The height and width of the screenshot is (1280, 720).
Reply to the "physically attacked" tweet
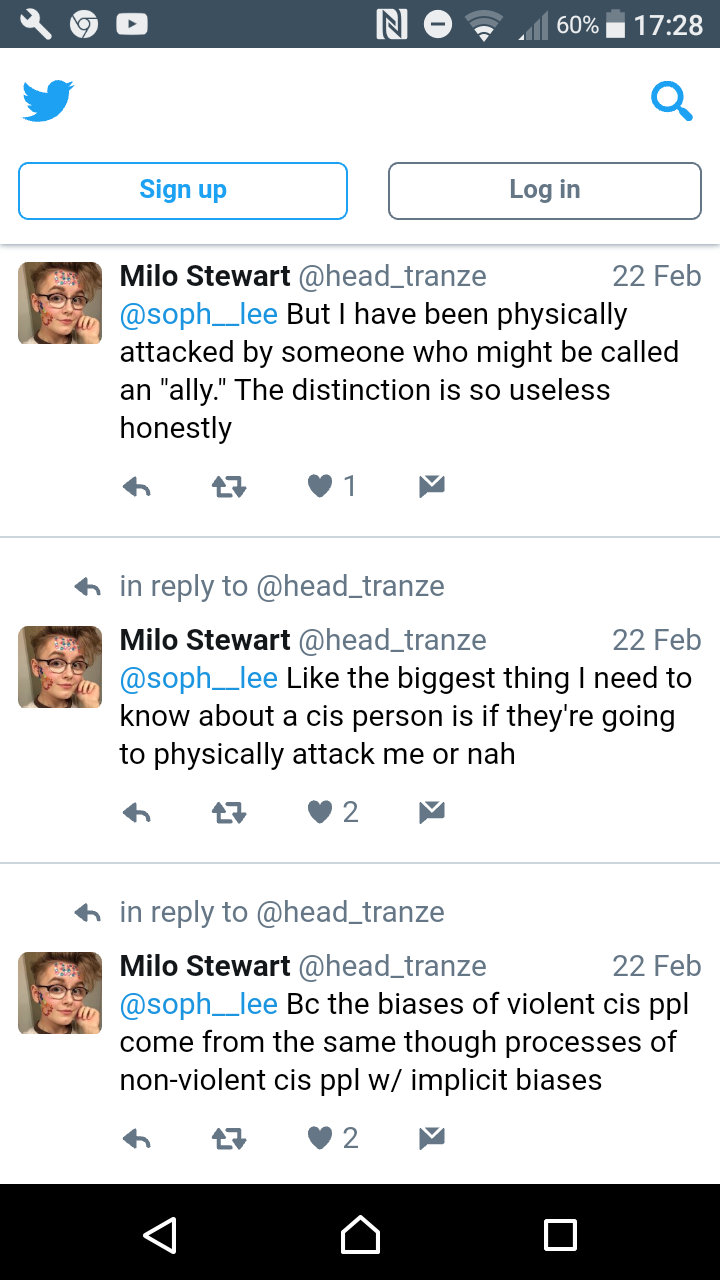click(137, 487)
